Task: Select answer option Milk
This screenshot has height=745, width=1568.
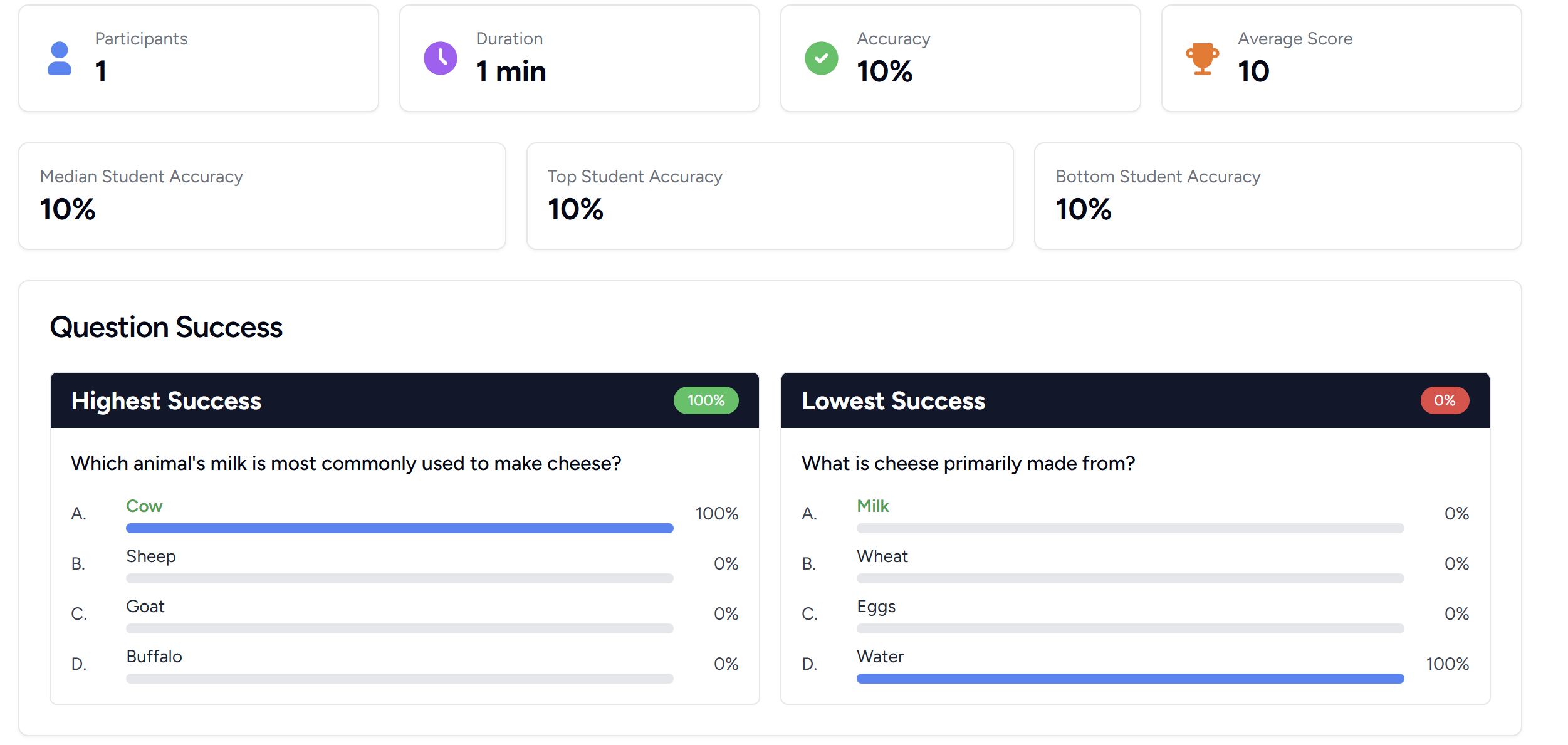Action: point(873,506)
